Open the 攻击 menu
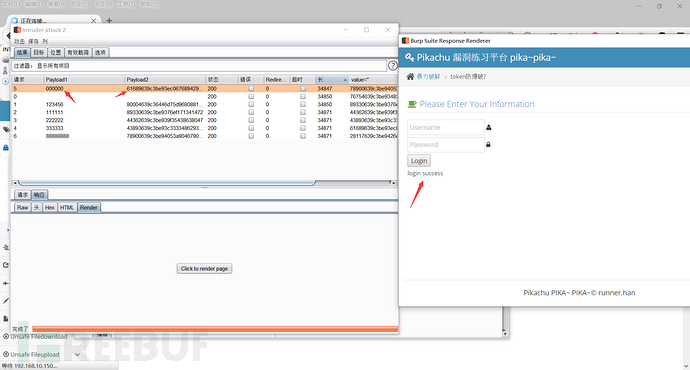Image resolution: width=690 pixels, height=370 pixels. [19, 41]
